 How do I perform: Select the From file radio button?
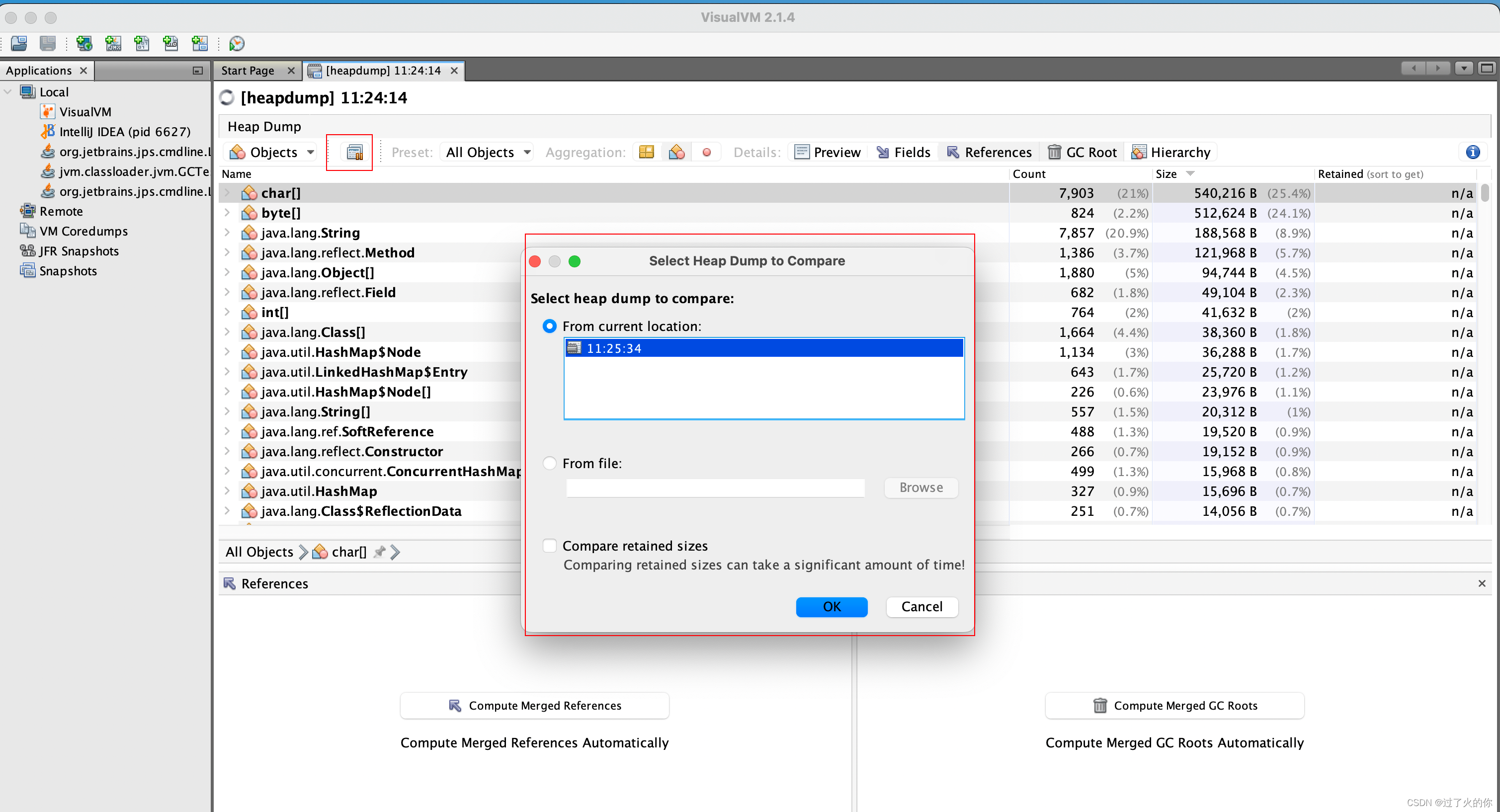[549, 463]
